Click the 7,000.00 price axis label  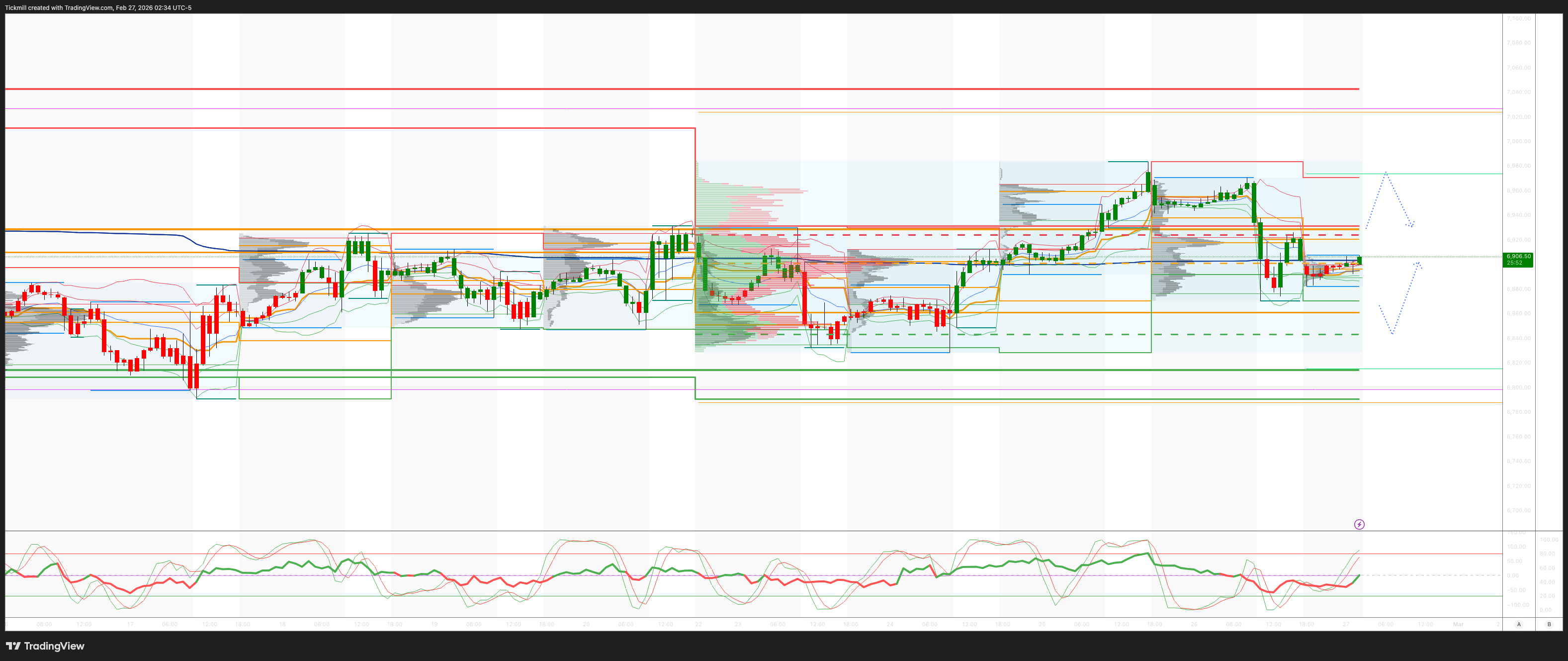pyautogui.click(x=1518, y=141)
